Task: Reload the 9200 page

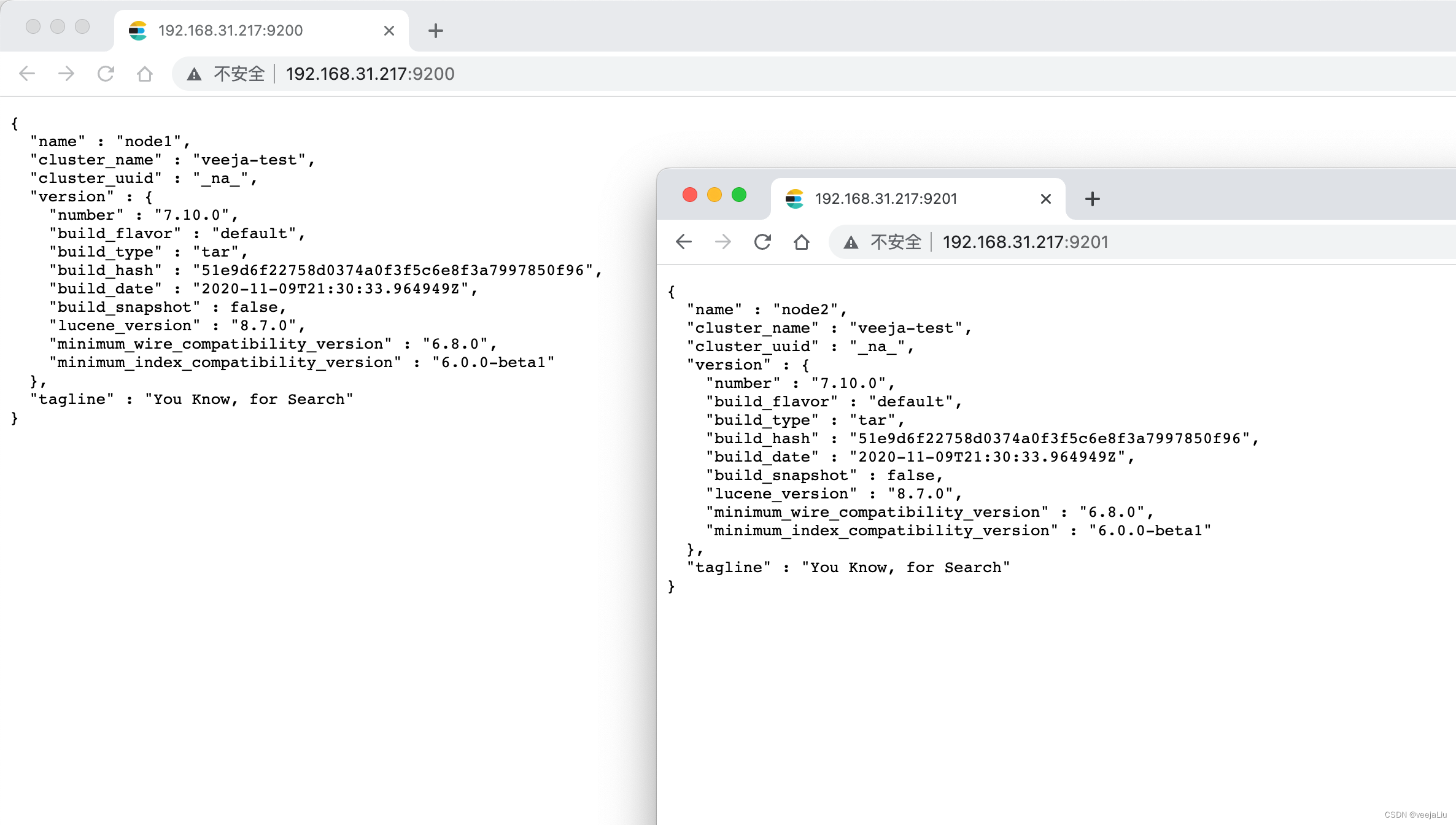Action: [106, 74]
